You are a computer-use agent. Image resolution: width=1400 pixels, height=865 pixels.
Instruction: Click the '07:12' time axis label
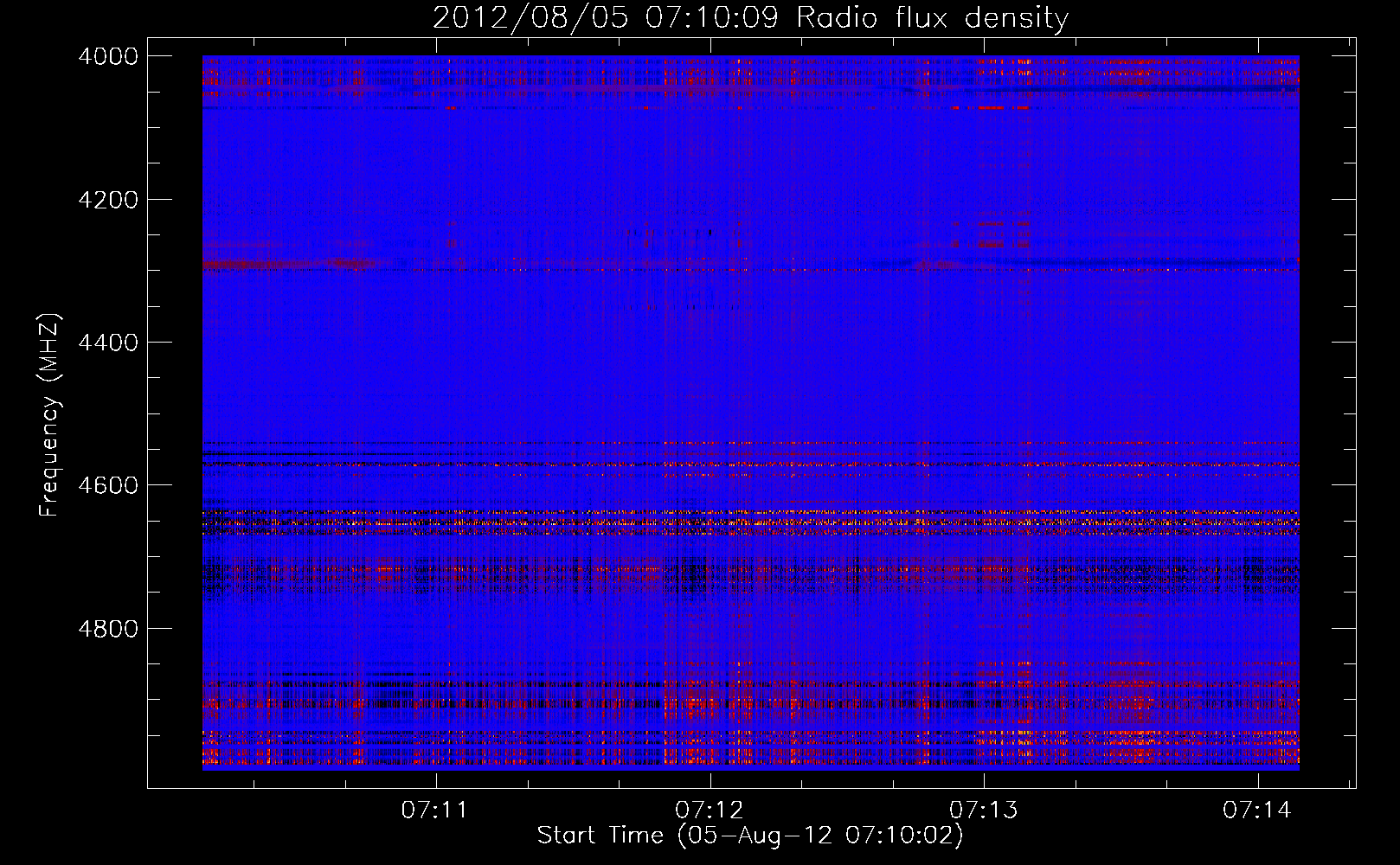(x=710, y=810)
